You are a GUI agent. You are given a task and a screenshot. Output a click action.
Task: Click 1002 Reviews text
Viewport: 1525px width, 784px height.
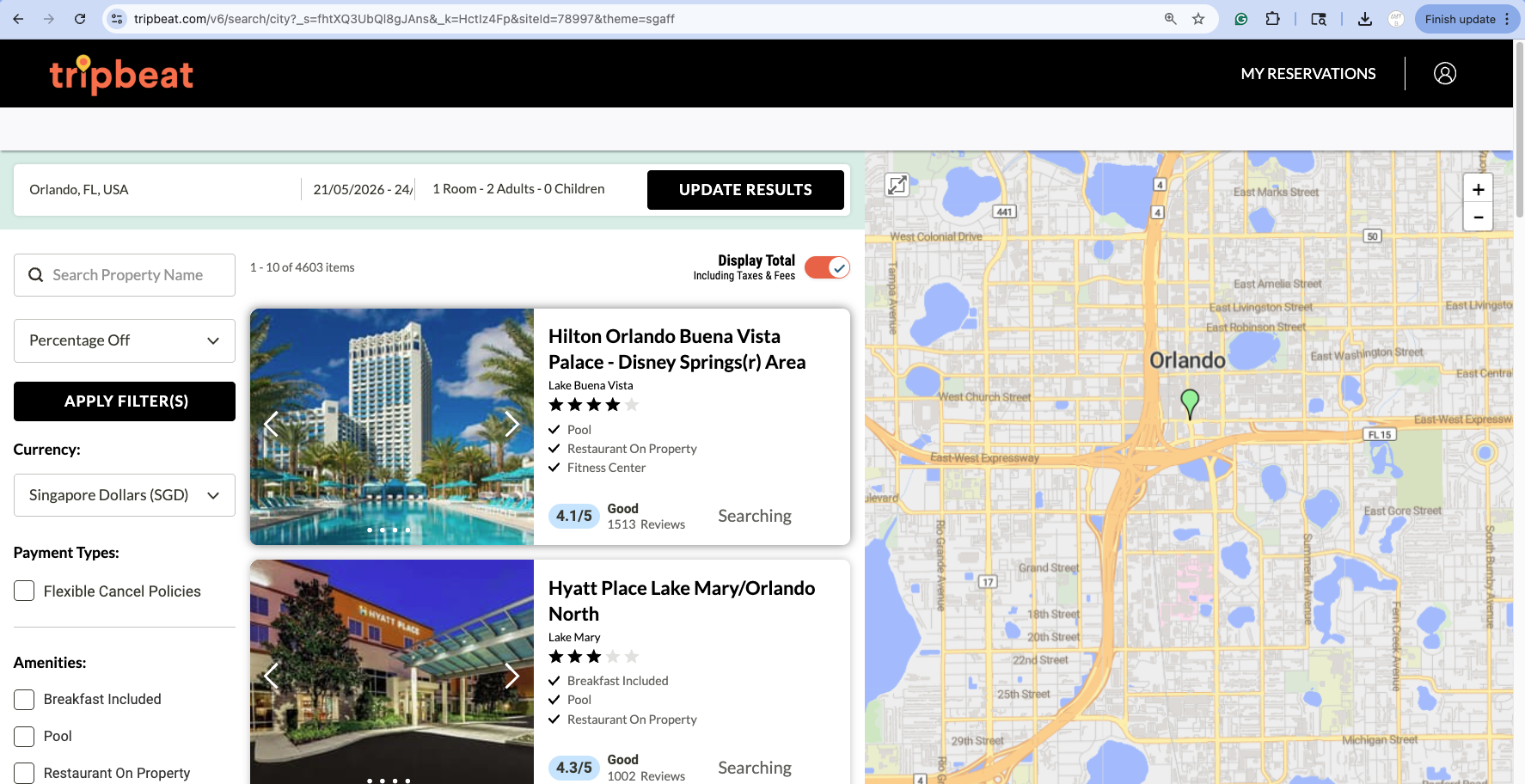point(646,776)
